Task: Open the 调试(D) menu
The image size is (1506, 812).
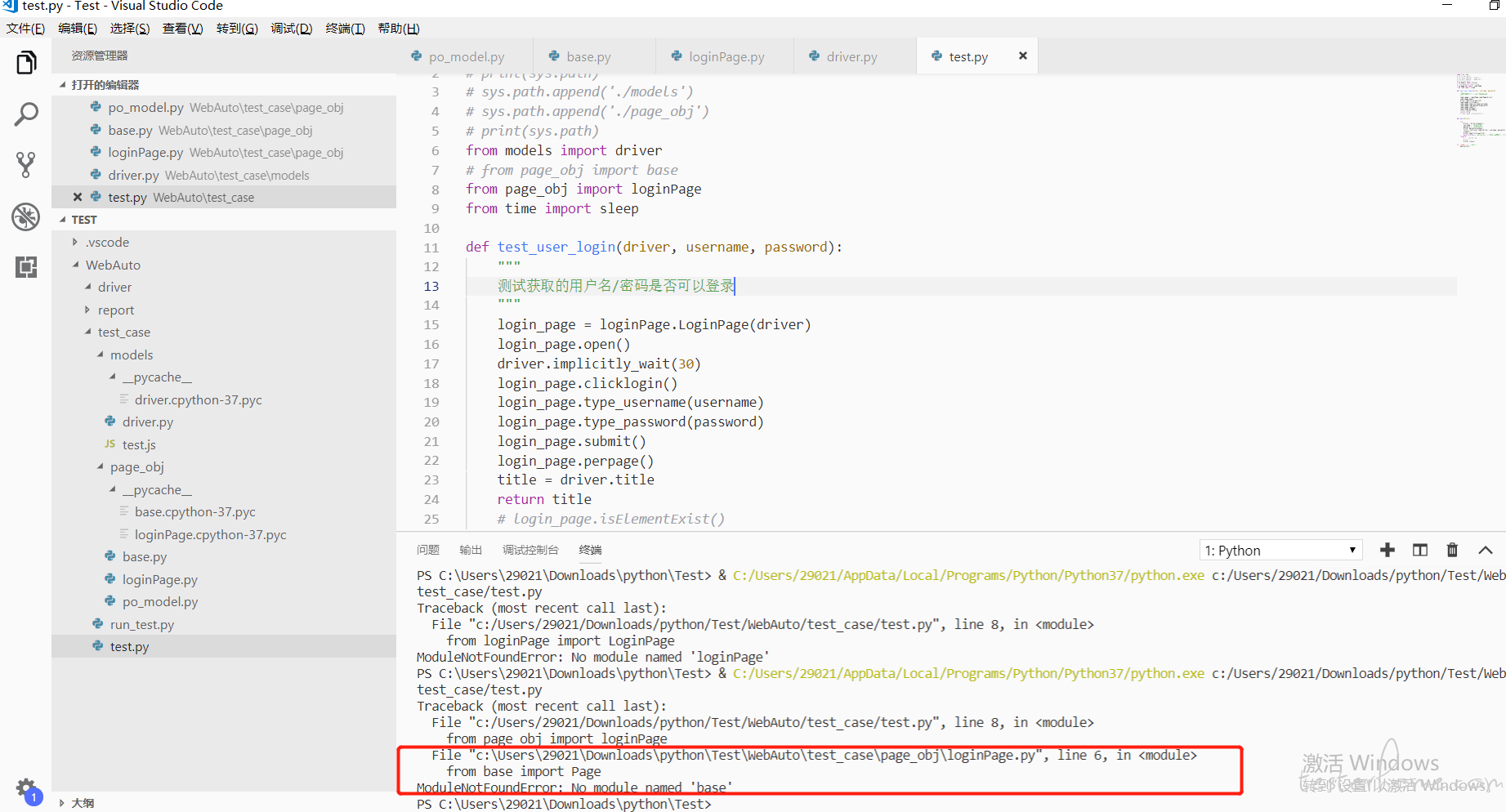Action: coord(292,29)
